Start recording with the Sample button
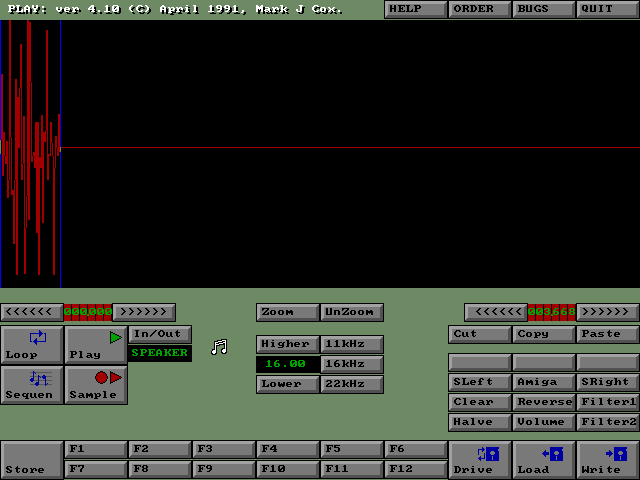Viewport: 640px width, 480px height. [x=96, y=384]
